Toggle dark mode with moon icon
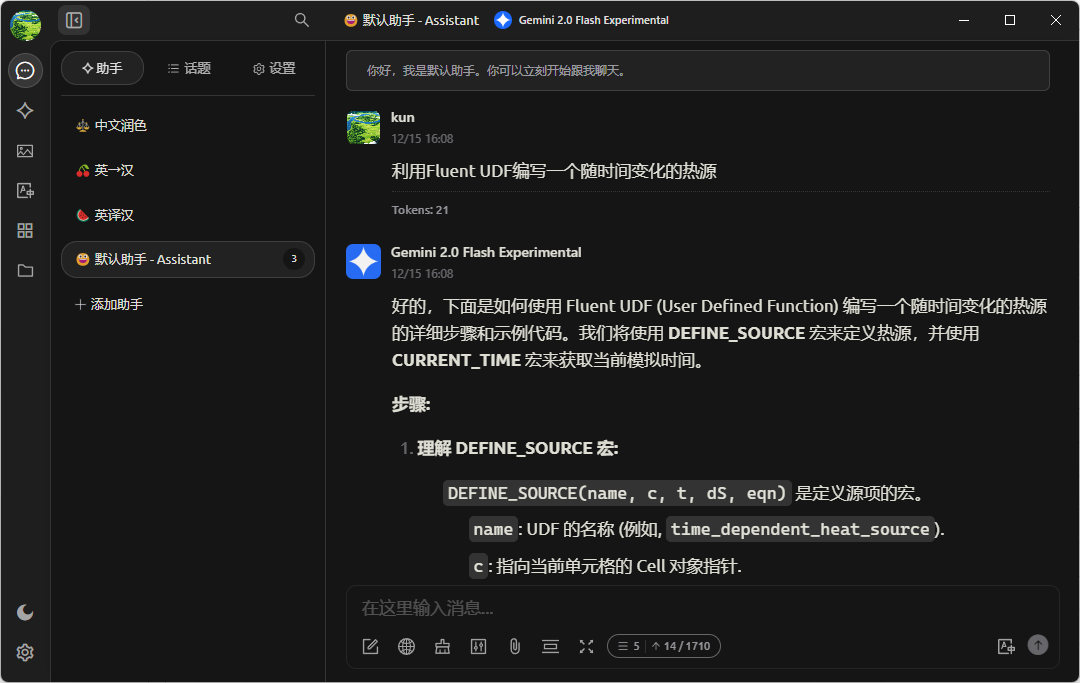The width and height of the screenshot is (1080, 683). (25, 612)
